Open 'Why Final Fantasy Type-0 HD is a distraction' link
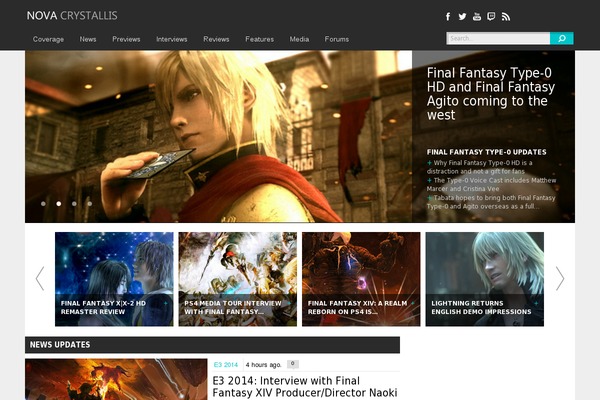 point(479,167)
